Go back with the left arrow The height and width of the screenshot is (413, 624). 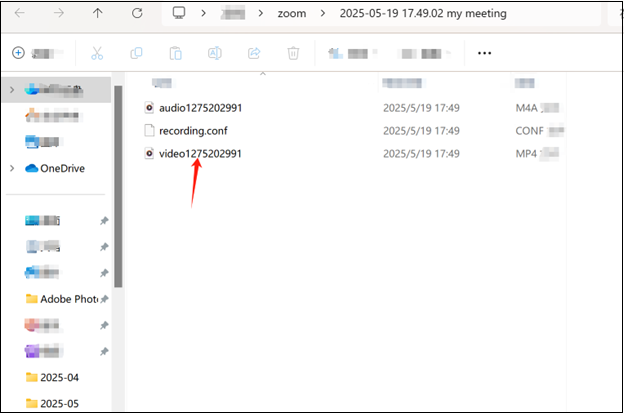[x=19, y=13]
